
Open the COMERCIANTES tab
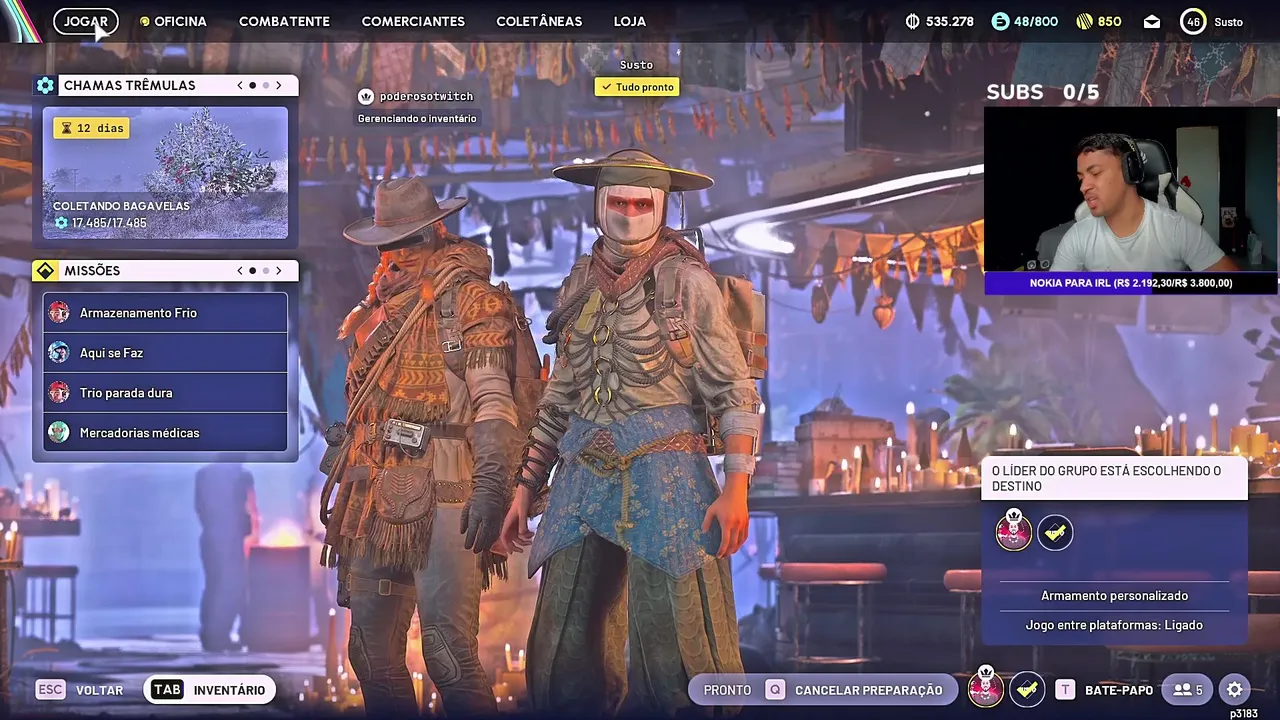coord(413,21)
